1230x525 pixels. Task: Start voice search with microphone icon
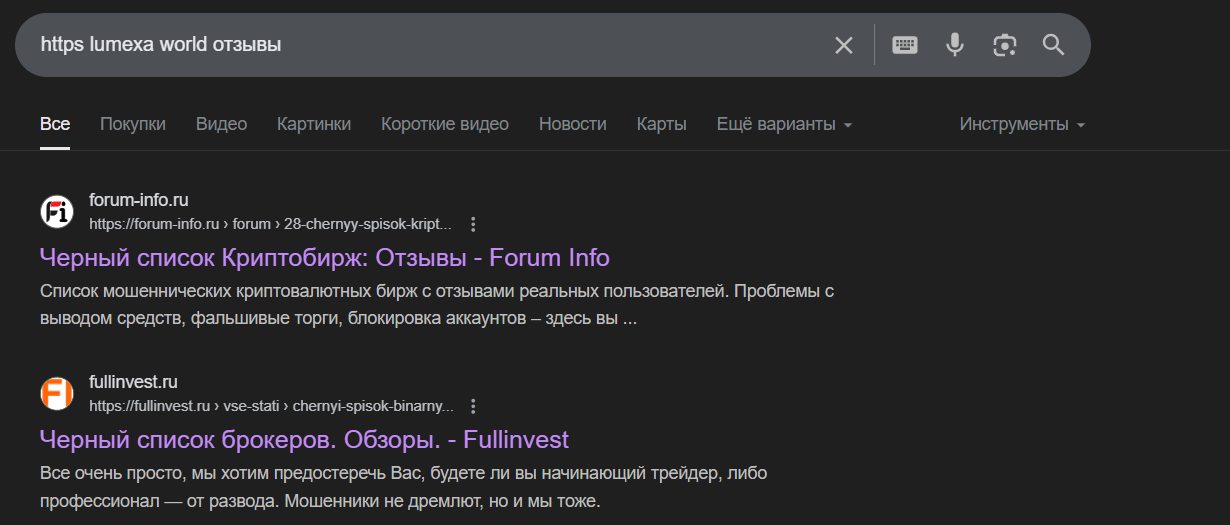[955, 45]
